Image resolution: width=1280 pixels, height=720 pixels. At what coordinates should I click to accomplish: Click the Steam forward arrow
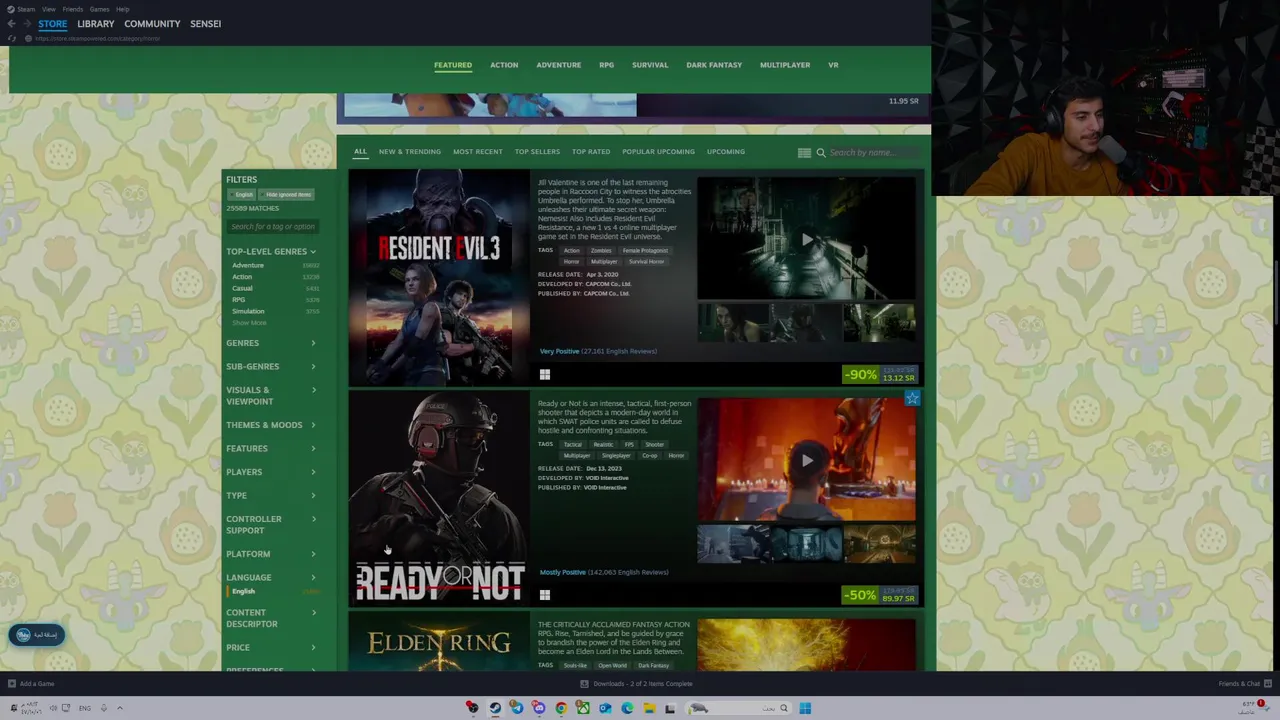(25, 23)
